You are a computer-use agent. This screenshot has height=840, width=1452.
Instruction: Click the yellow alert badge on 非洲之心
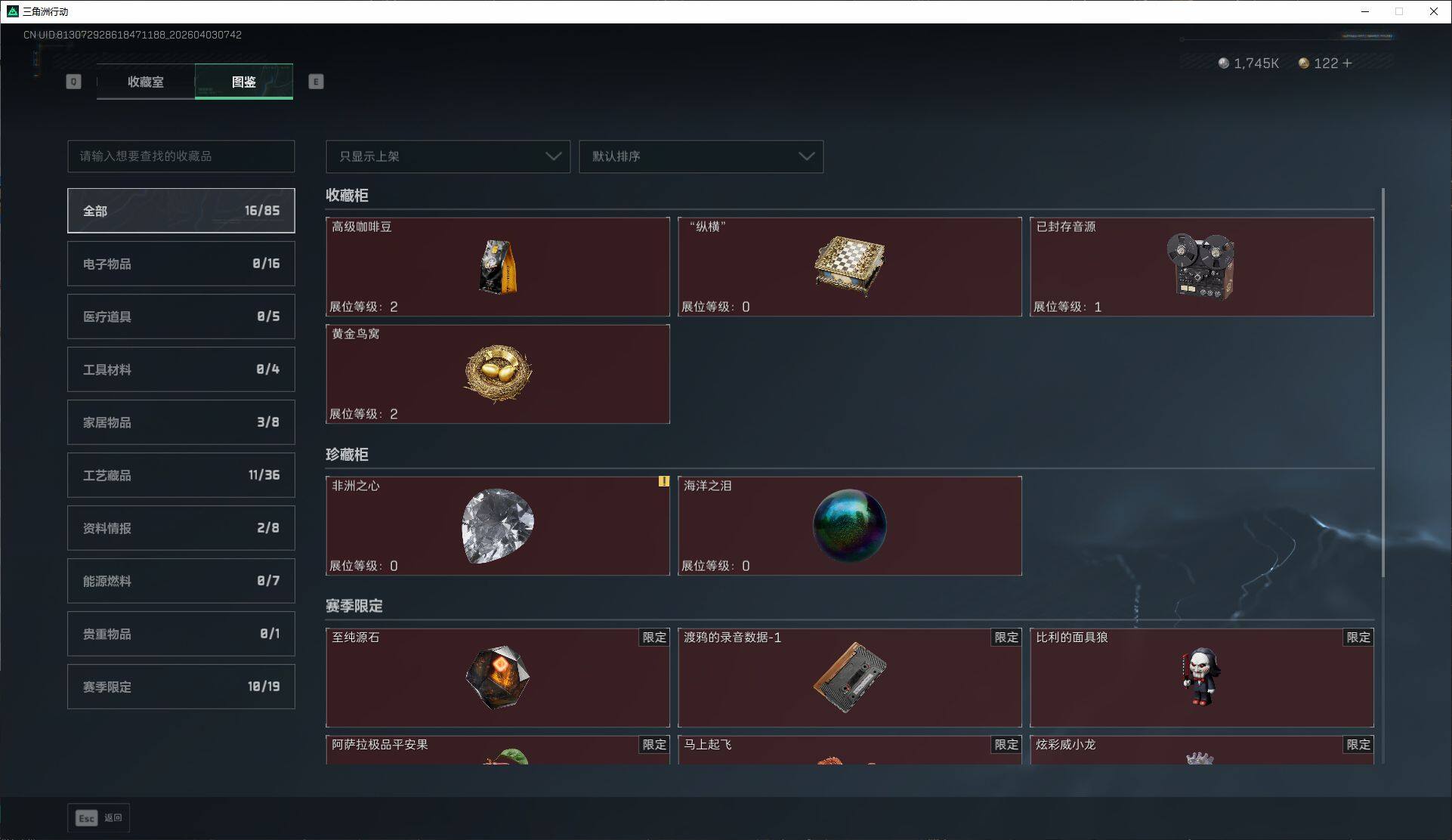663,481
